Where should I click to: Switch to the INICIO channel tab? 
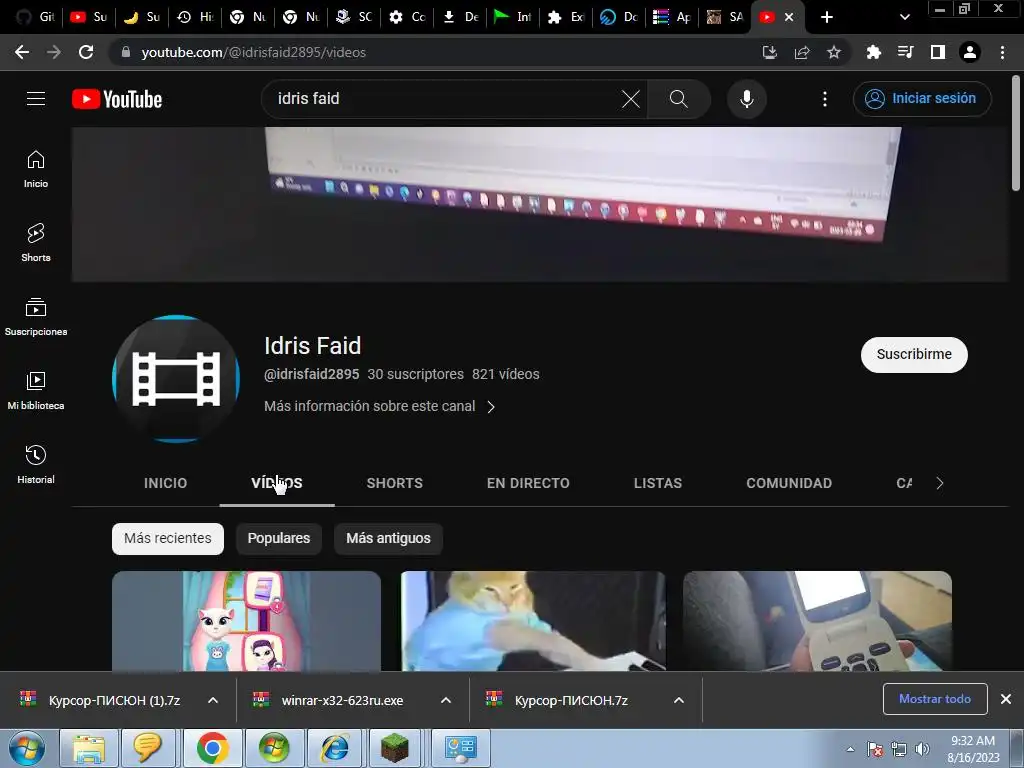(165, 483)
